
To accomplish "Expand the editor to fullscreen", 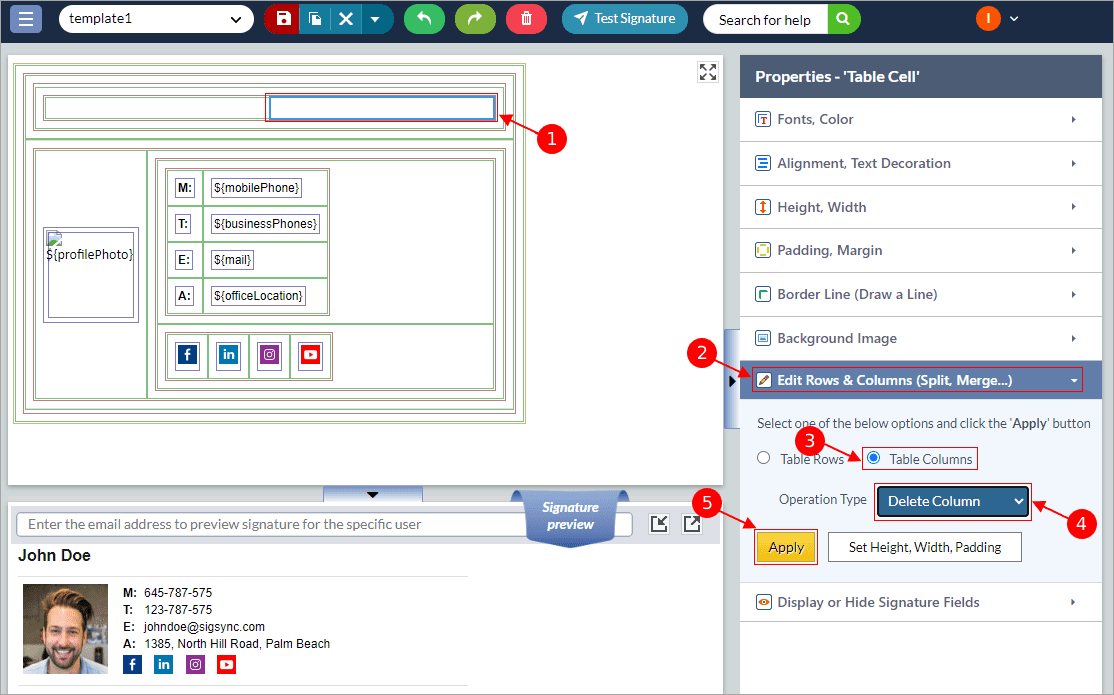I will coord(708,72).
